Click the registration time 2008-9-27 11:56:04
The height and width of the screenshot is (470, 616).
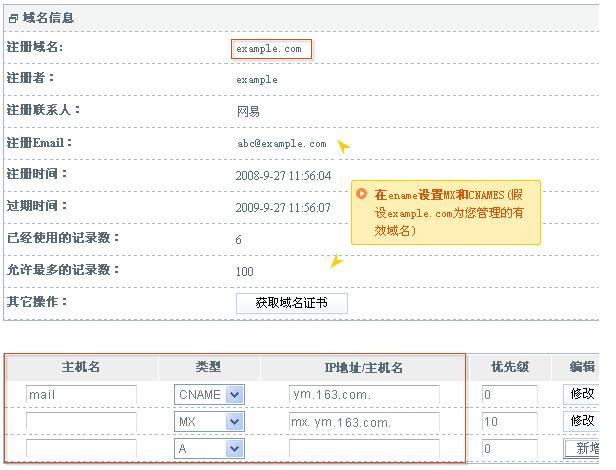point(283,175)
